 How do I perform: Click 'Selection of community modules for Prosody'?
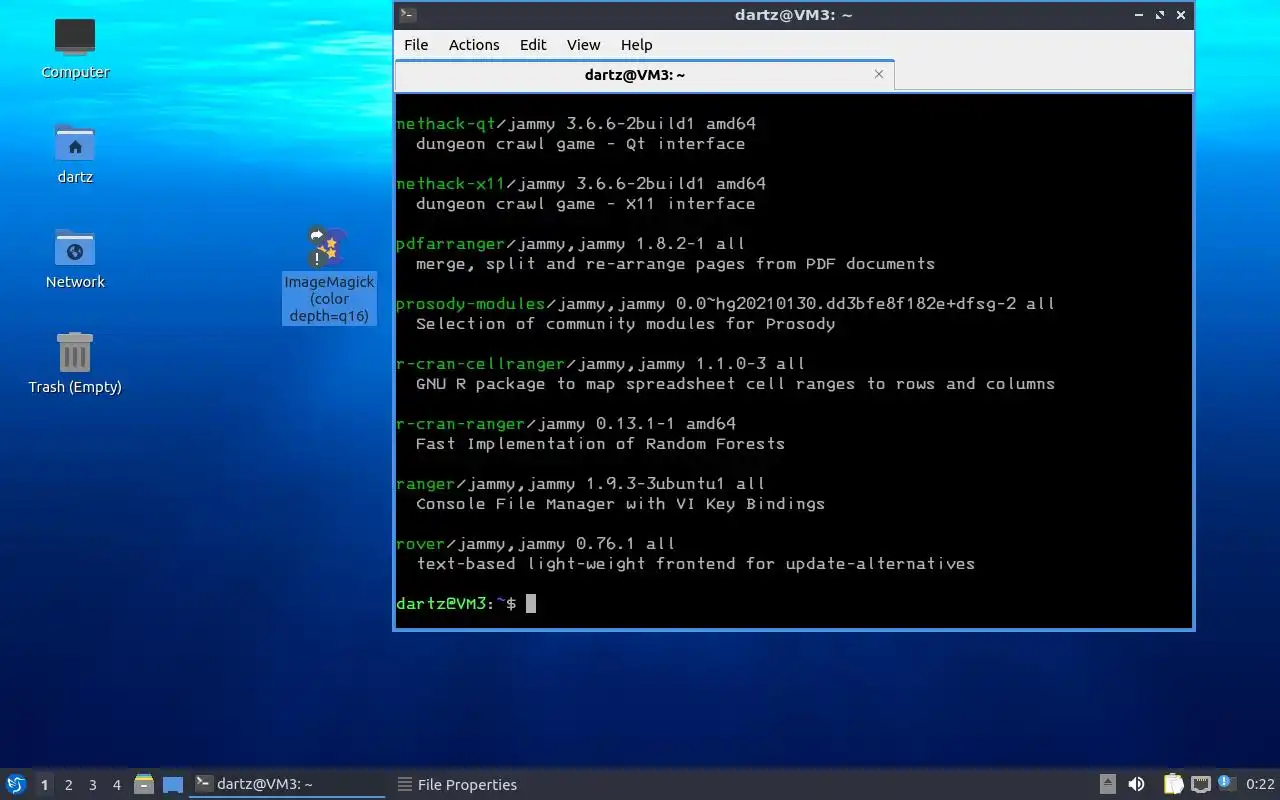[x=626, y=324]
